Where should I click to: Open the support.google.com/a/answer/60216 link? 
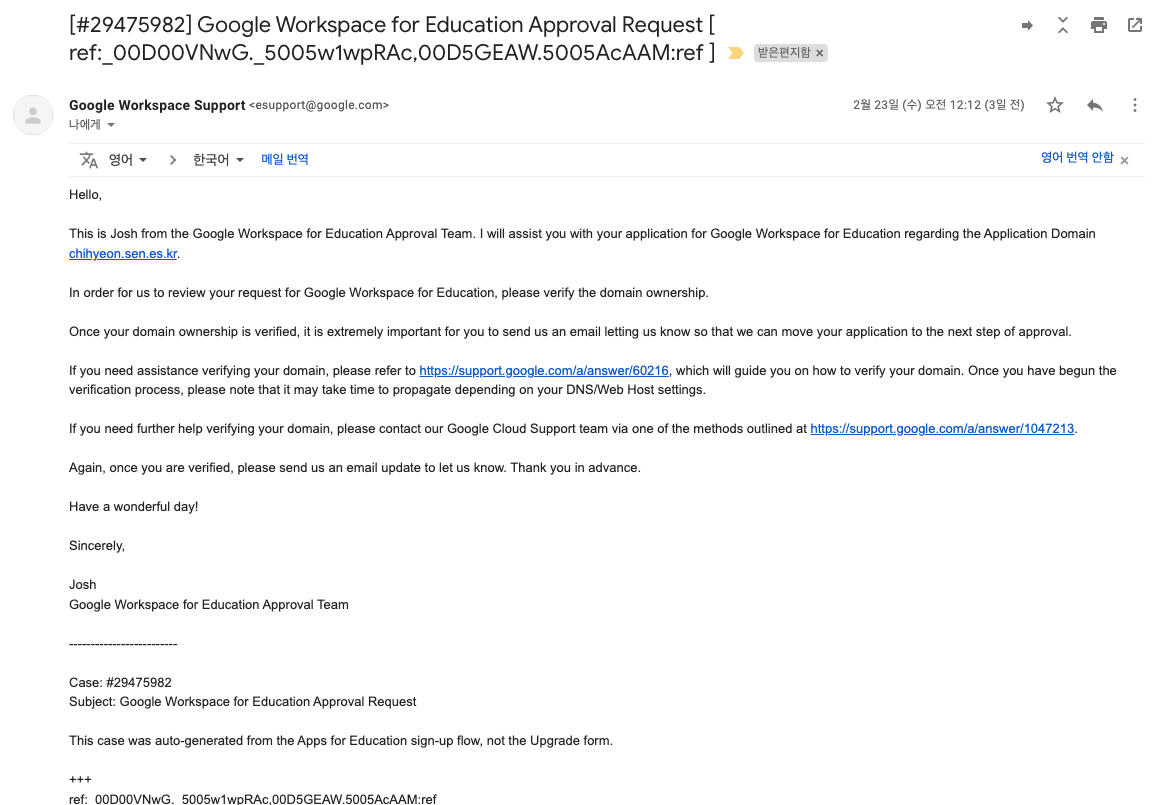pyautogui.click(x=544, y=370)
